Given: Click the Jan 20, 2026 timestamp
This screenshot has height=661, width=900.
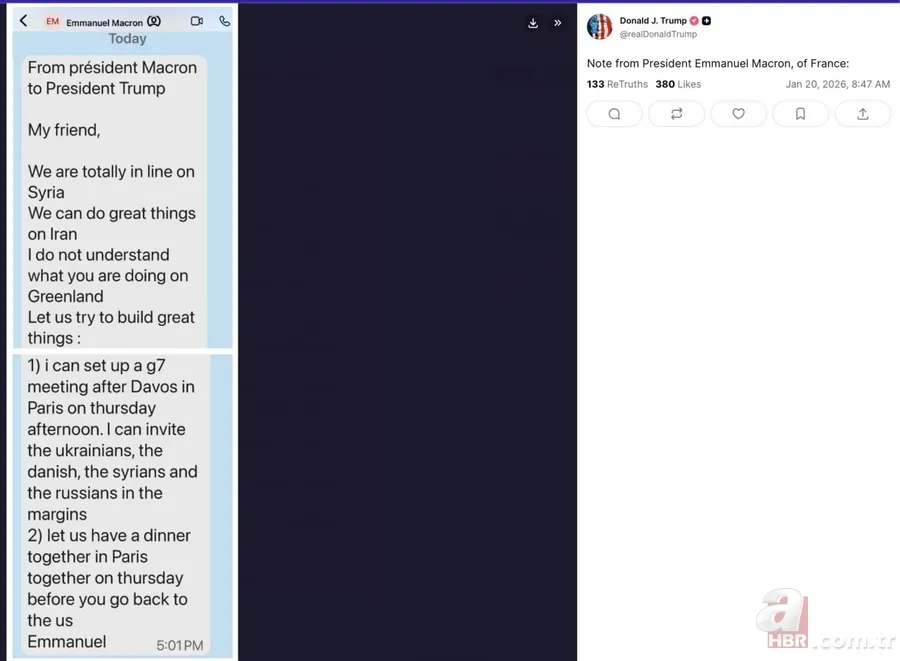Looking at the screenshot, I should [837, 85].
